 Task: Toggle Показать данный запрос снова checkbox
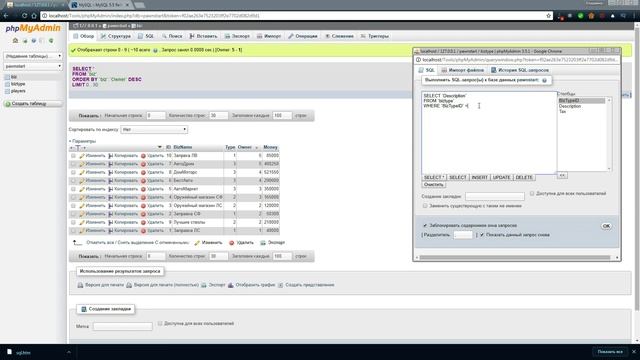[x=482, y=235]
